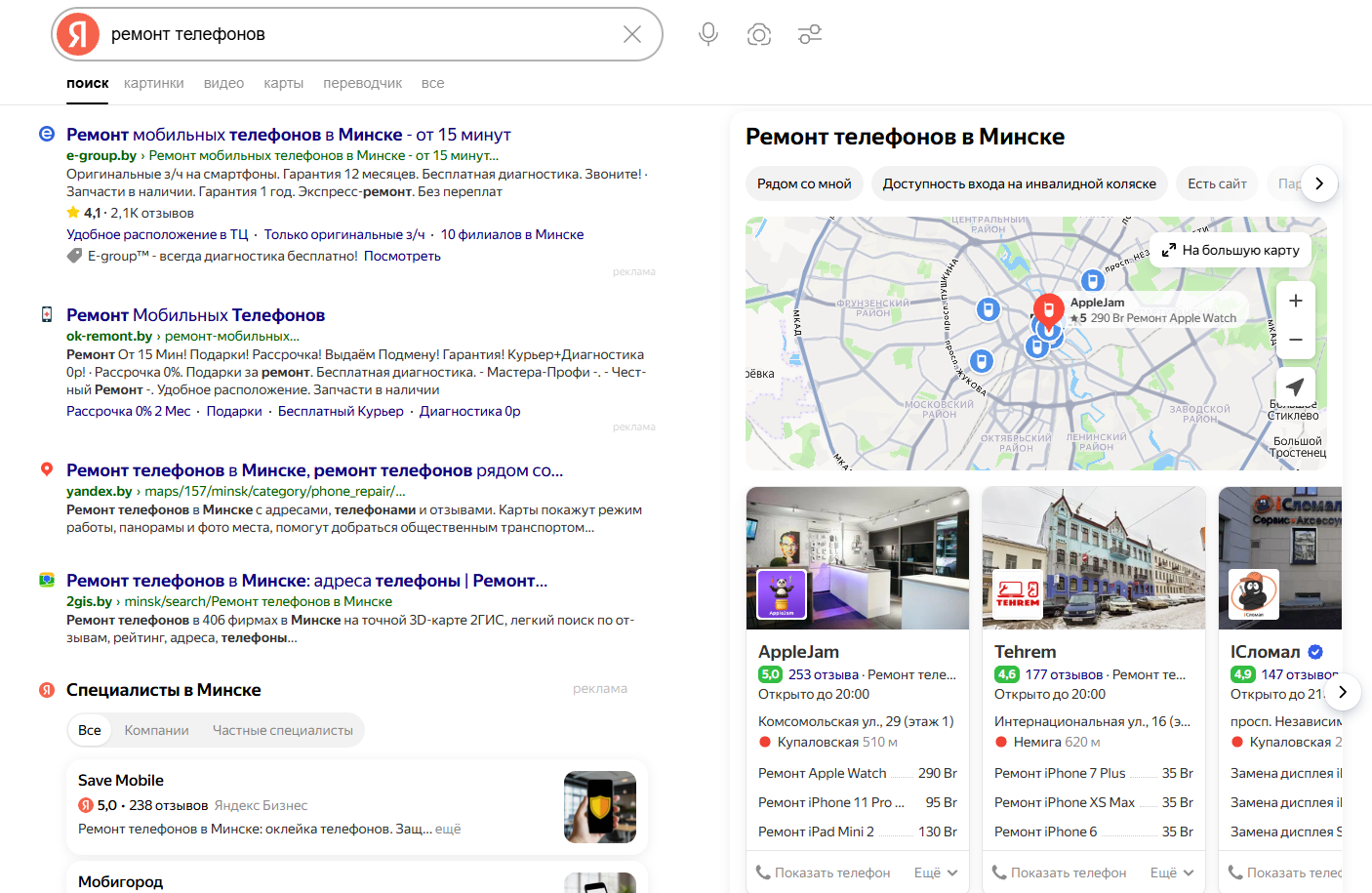The height and width of the screenshot is (893, 1372).
Task: Open the Ремонт Мобильных Телефонов ok-remont result
Action: tap(196, 315)
